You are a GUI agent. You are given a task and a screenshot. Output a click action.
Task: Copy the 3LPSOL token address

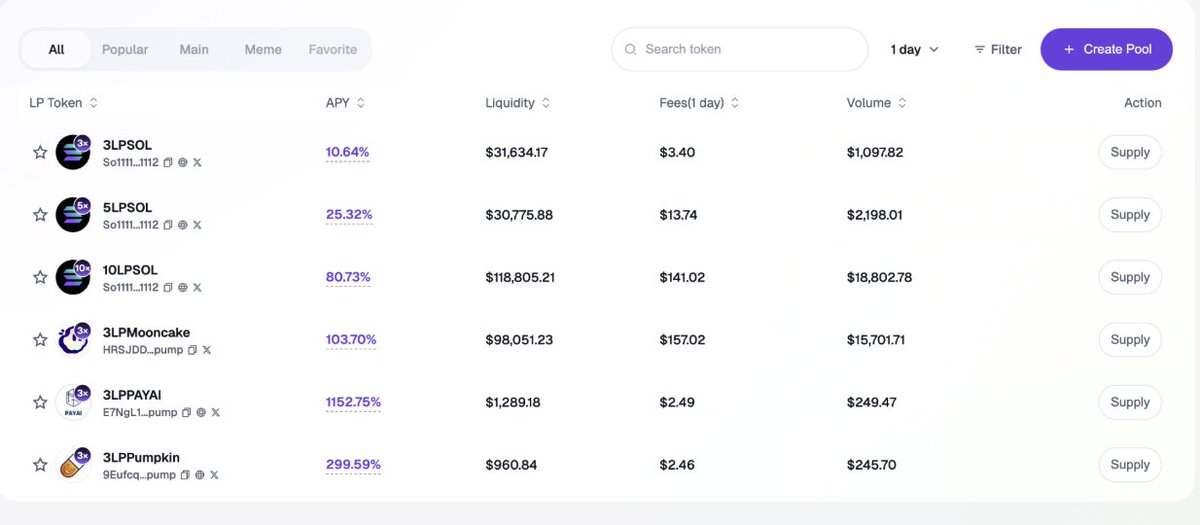point(168,162)
